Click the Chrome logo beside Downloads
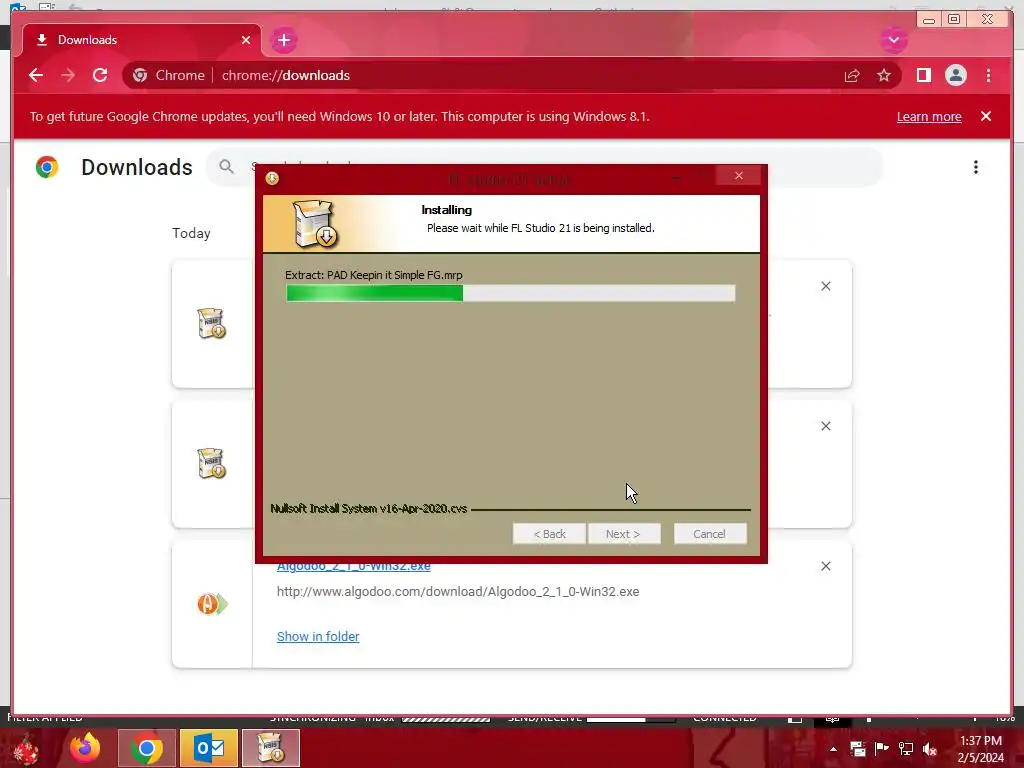 click(x=47, y=167)
